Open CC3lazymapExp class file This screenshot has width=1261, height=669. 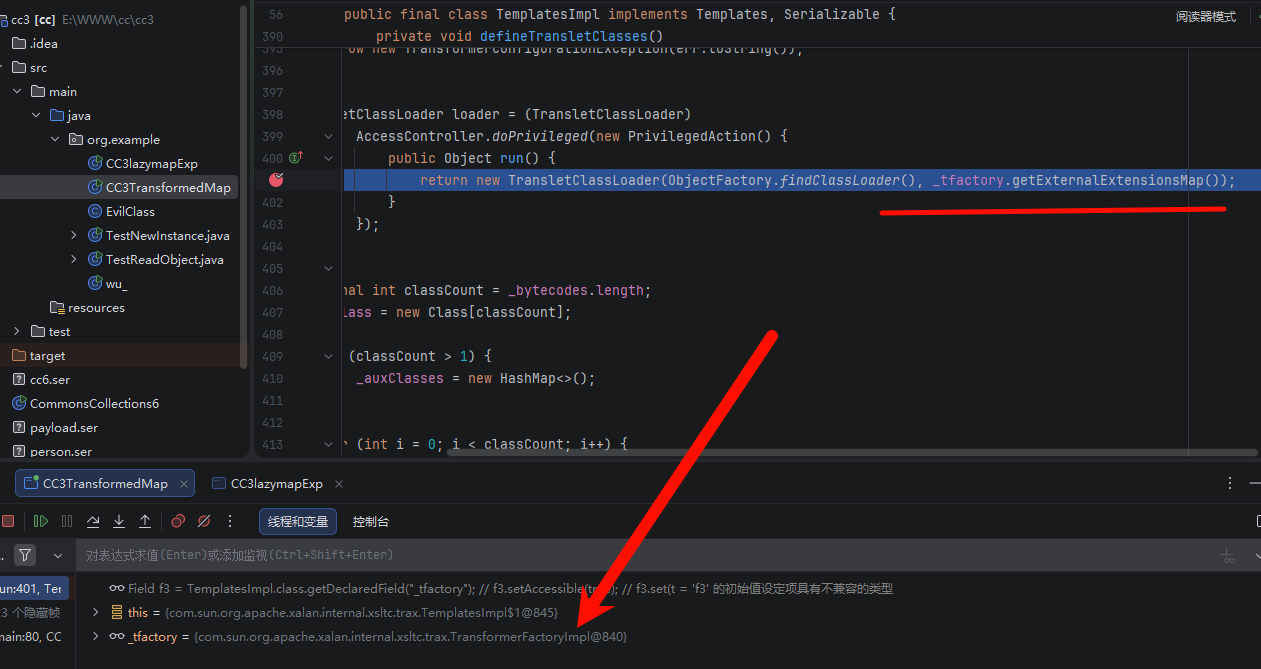click(151, 163)
